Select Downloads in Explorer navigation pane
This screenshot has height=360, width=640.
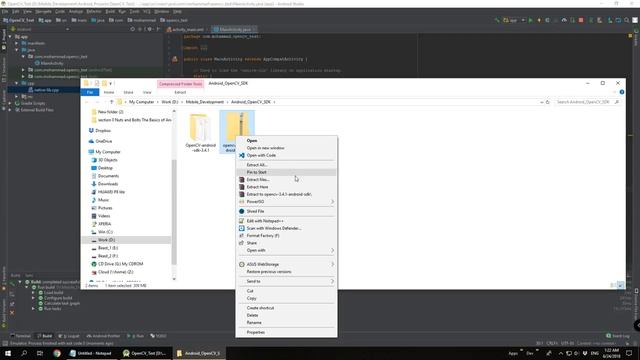tap(108, 184)
